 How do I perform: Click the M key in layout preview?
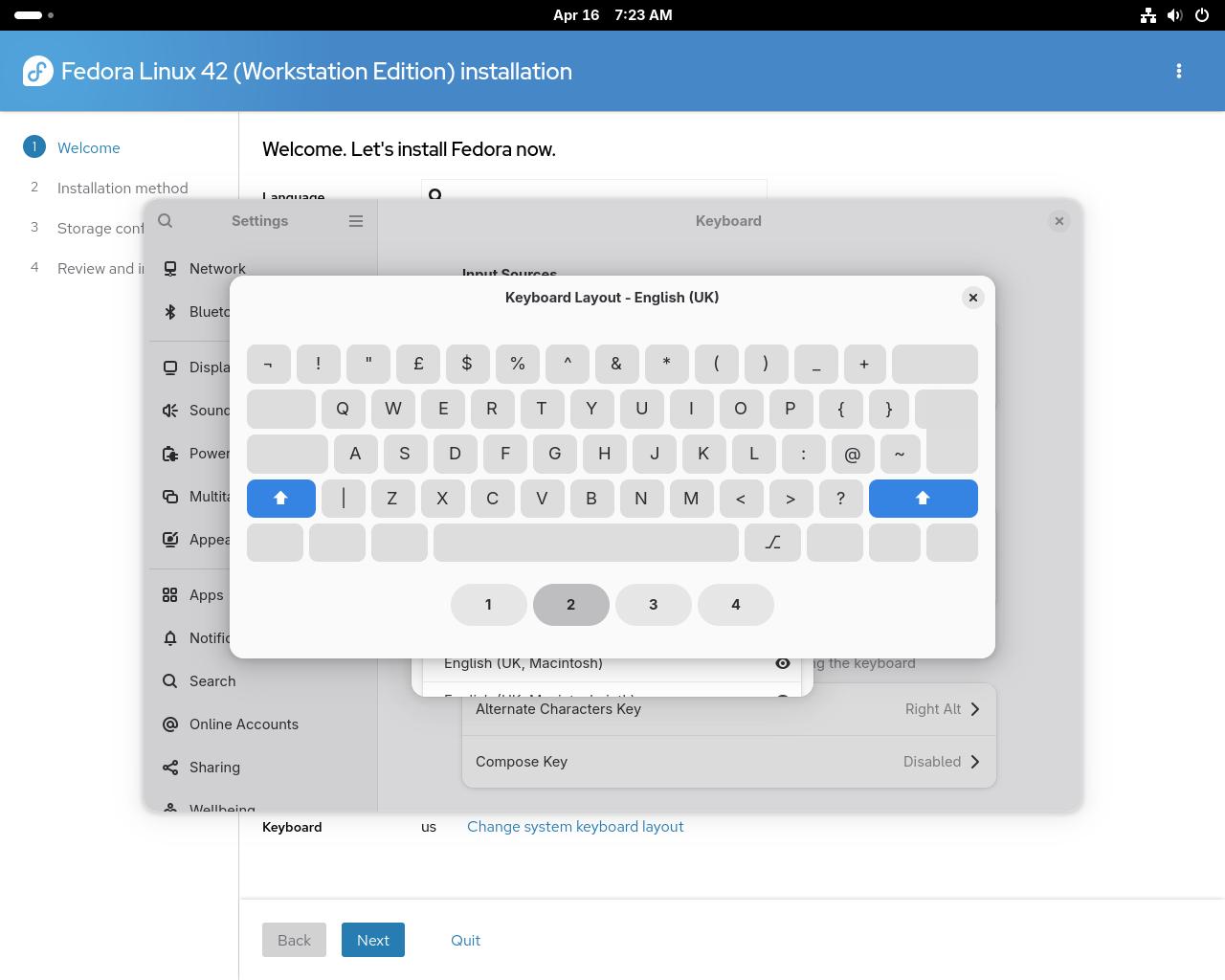coord(691,499)
